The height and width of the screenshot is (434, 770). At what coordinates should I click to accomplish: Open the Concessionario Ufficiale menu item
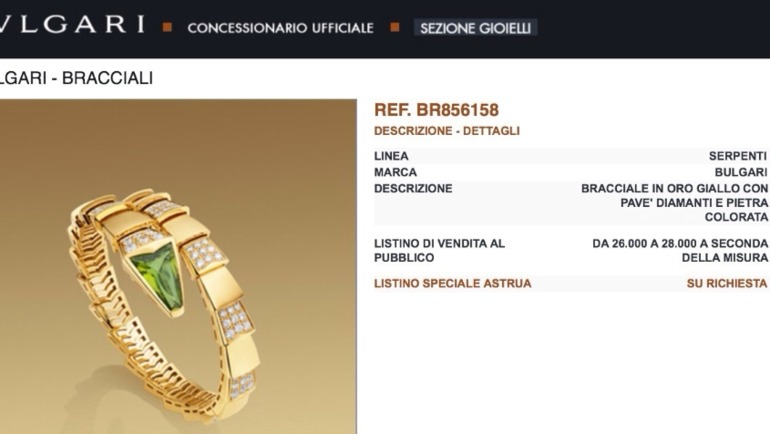[280, 28]
